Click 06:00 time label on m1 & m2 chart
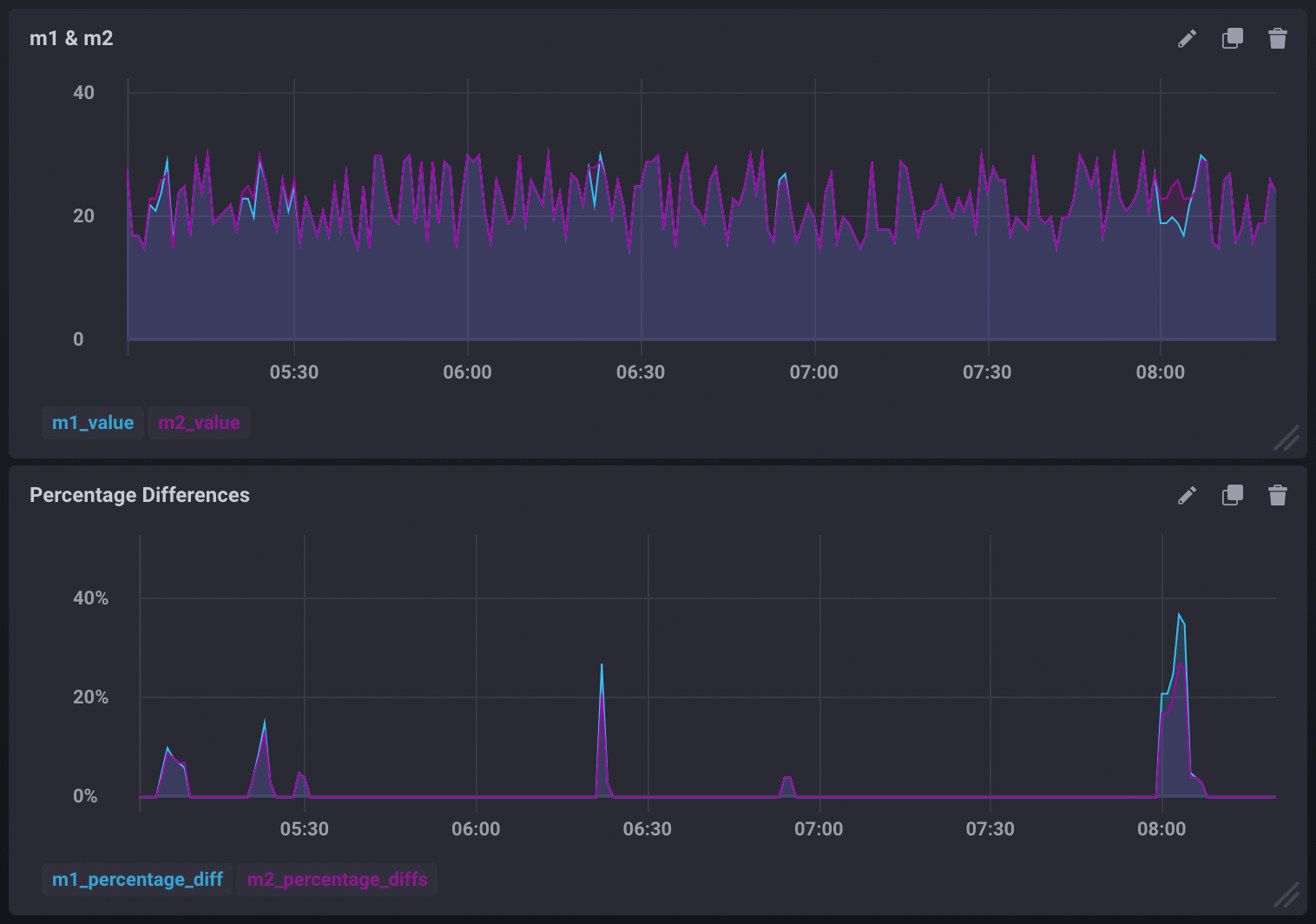This screenshot has width=1316, height=924. (467, 373)
